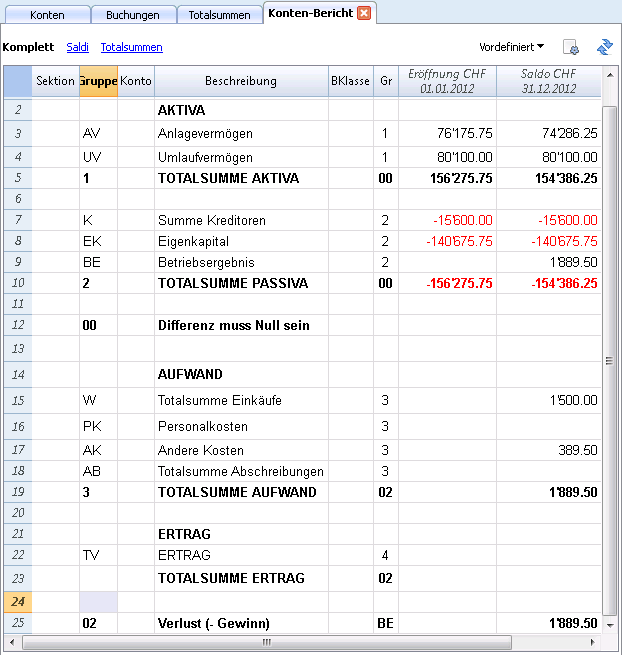Close the Konten-Bericht tab

(364, 13)
